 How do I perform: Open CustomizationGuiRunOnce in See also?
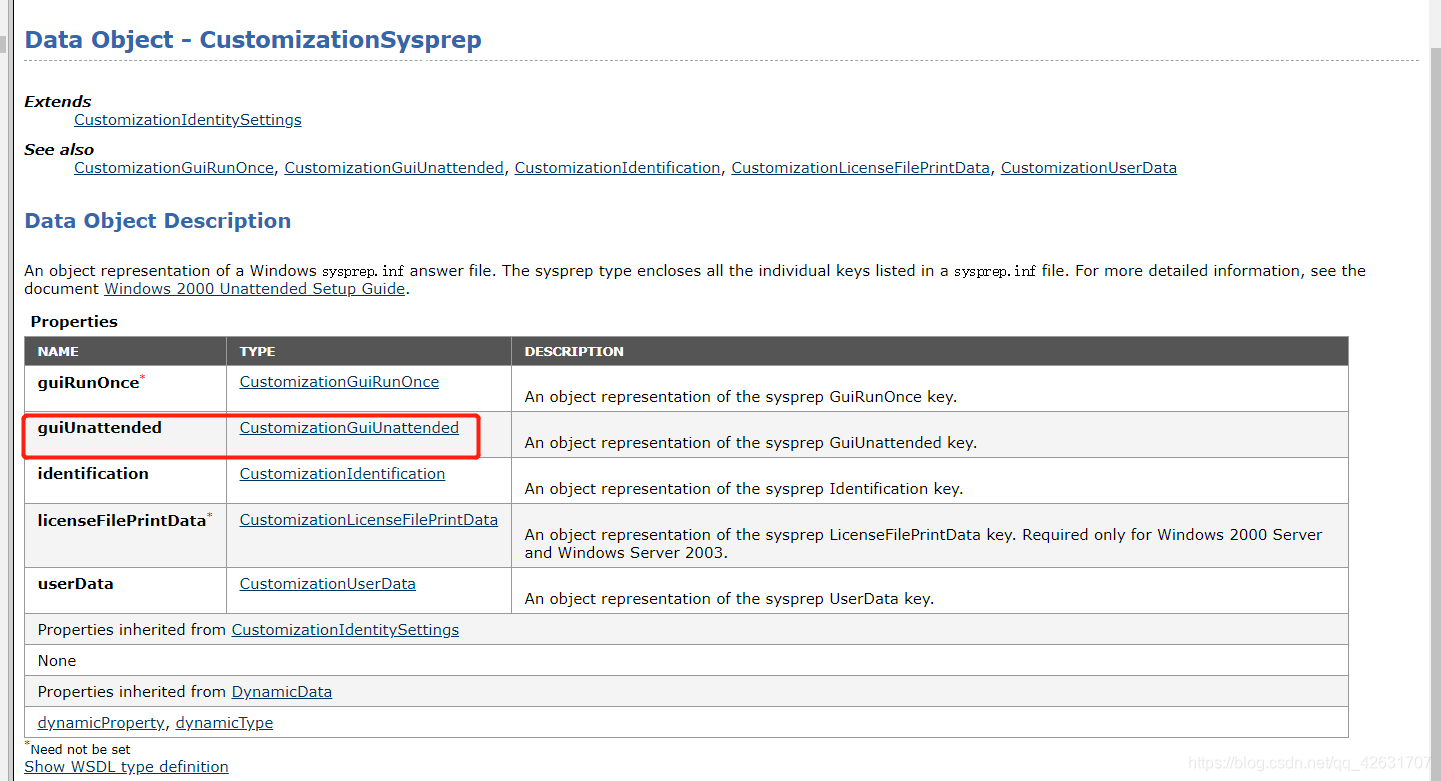(174, 168)
